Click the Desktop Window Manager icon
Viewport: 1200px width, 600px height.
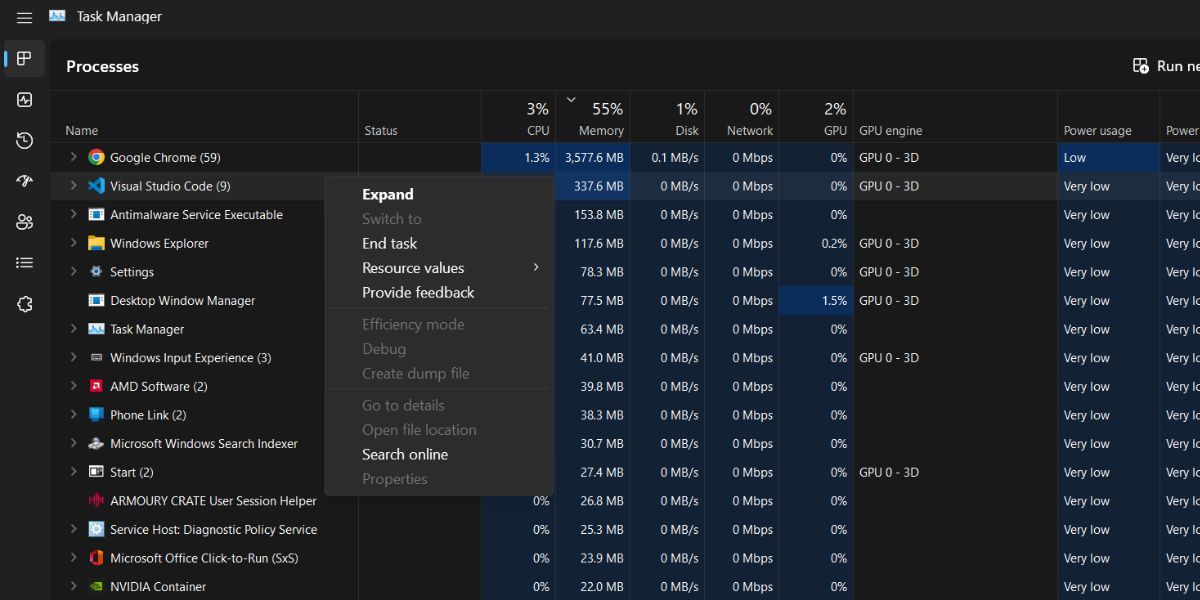(96, 300)
